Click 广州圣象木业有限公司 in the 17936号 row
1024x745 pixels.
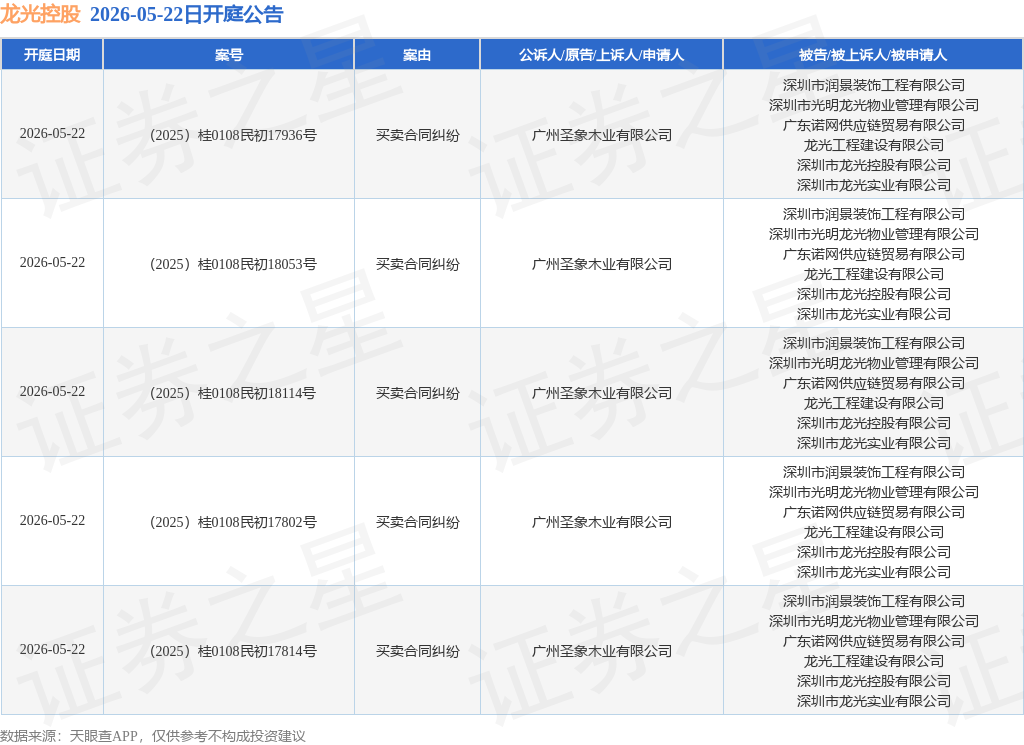coord(601,135)
